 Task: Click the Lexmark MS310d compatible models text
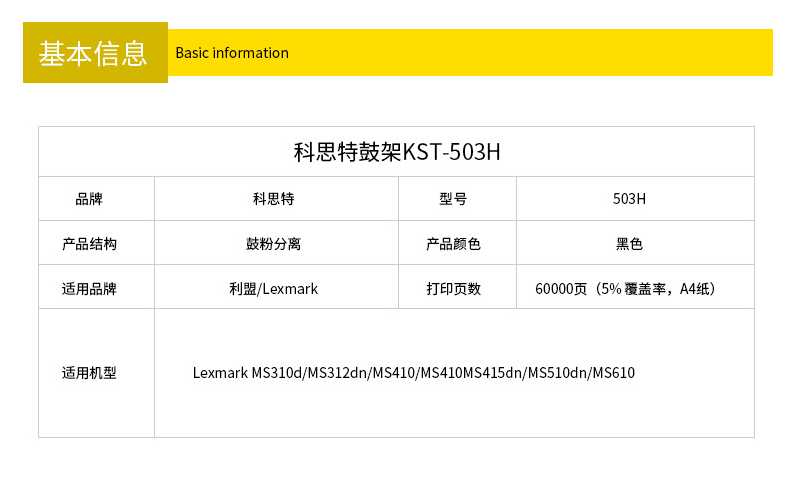pos(413,373)
